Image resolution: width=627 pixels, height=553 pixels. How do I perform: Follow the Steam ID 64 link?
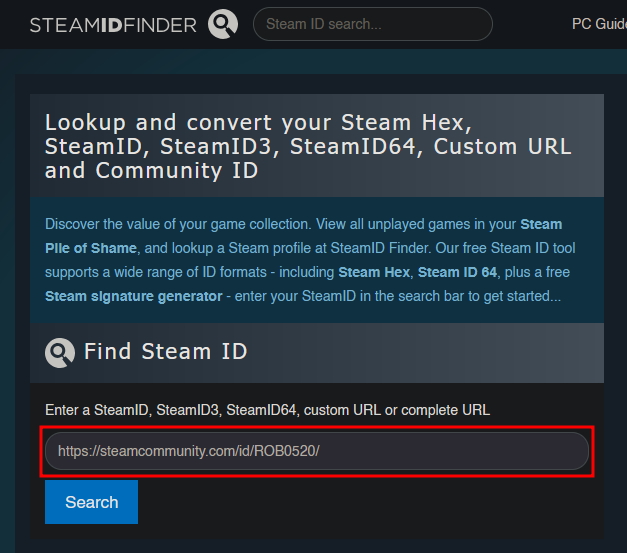457,272
